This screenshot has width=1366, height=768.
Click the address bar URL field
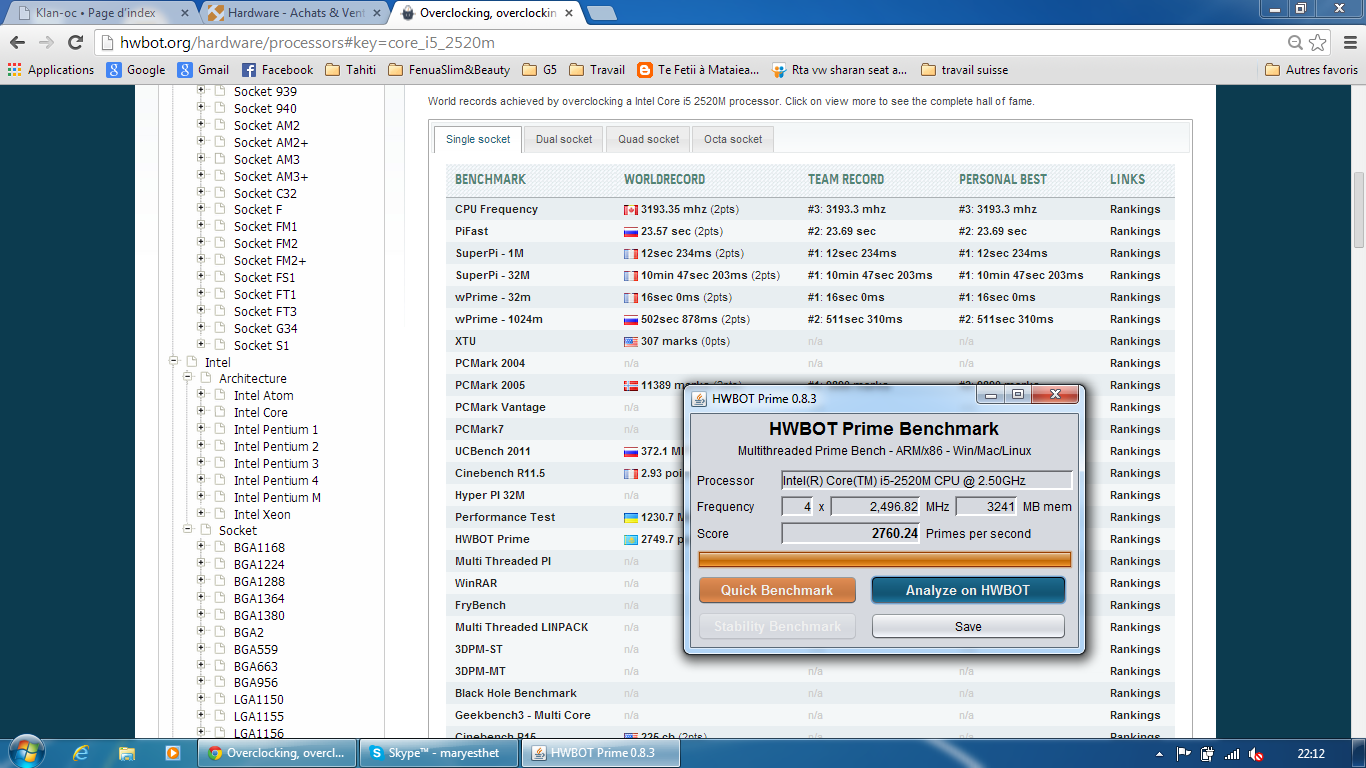690,43
